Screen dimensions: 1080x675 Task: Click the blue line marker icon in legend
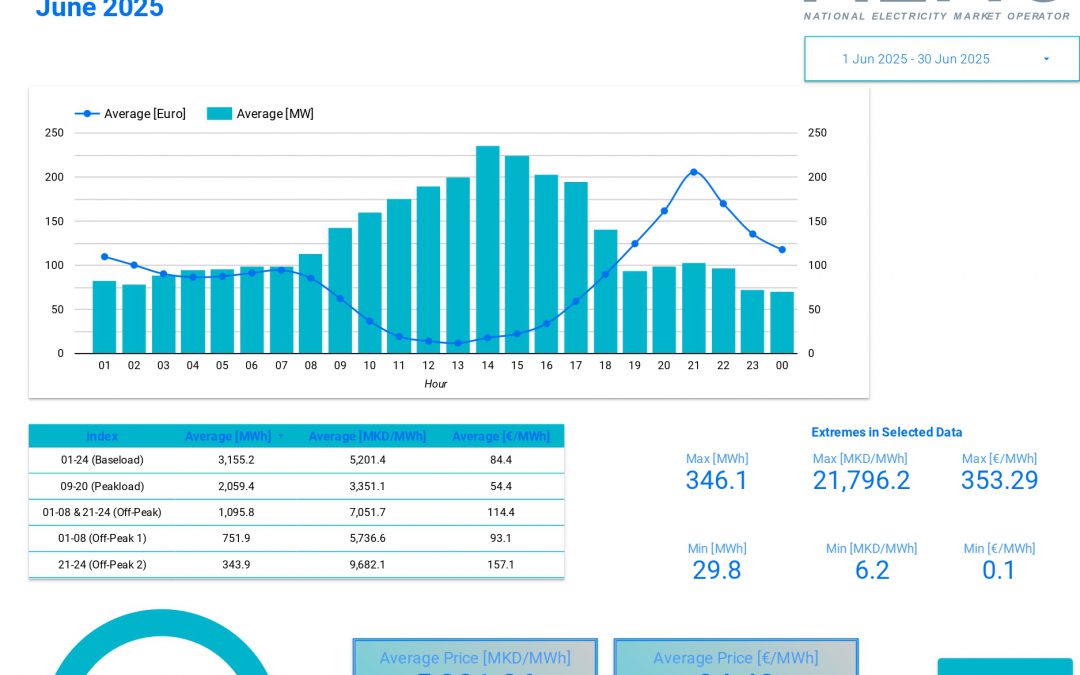88,113
